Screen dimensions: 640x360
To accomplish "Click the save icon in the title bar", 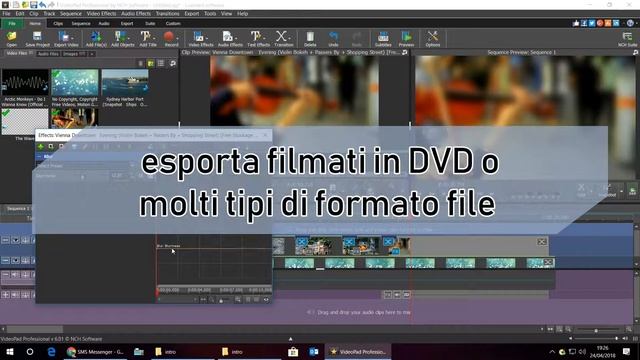I will point(33,5).
